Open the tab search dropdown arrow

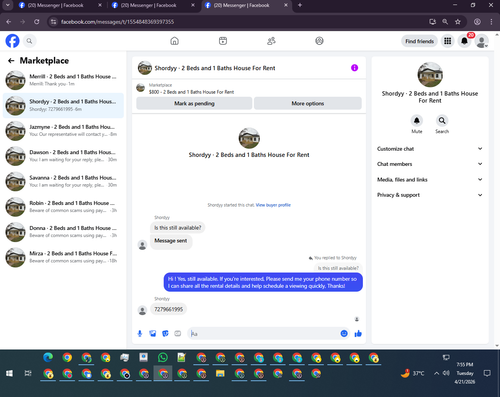[x=7, y=5]
